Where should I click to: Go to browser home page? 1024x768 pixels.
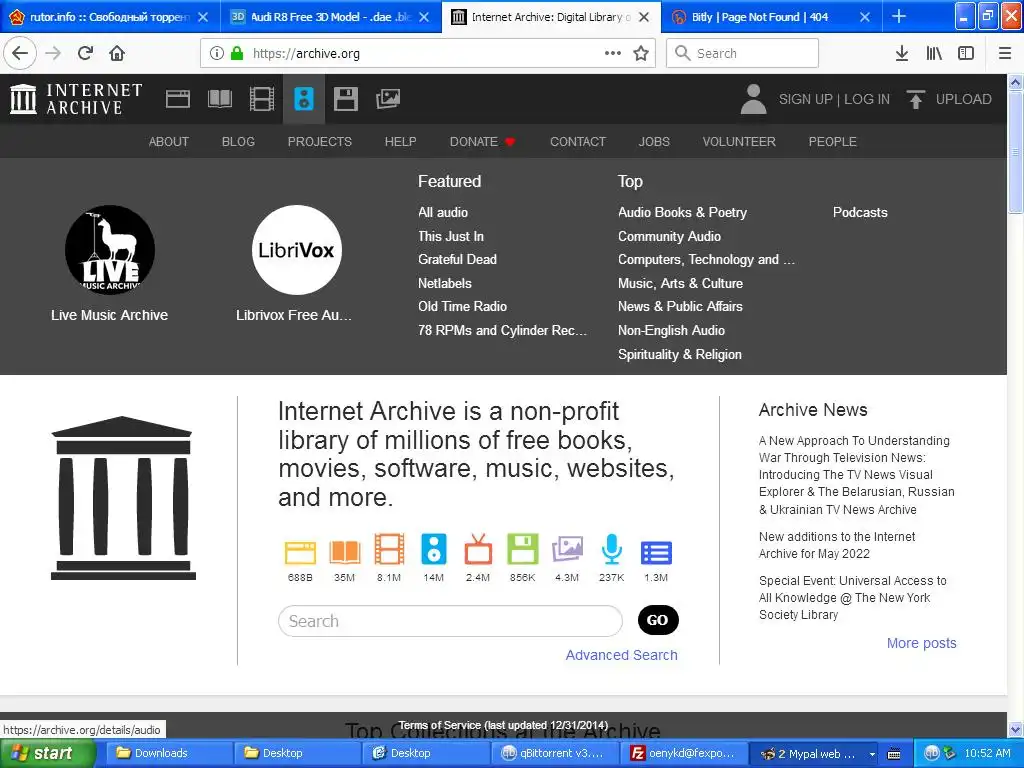click(x=117, y=53)
